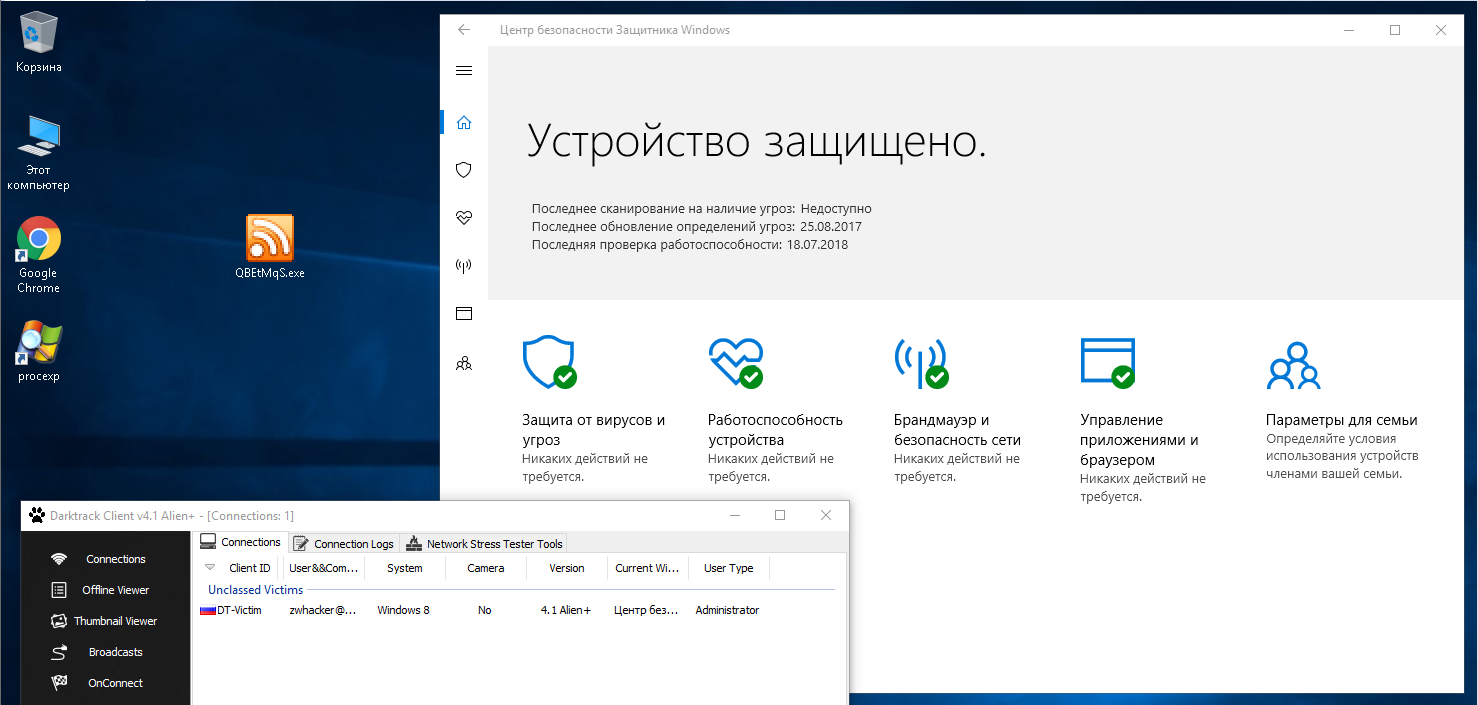Open Управление приложениями и браузером

pyautogui.click(x=1139, y=440)
